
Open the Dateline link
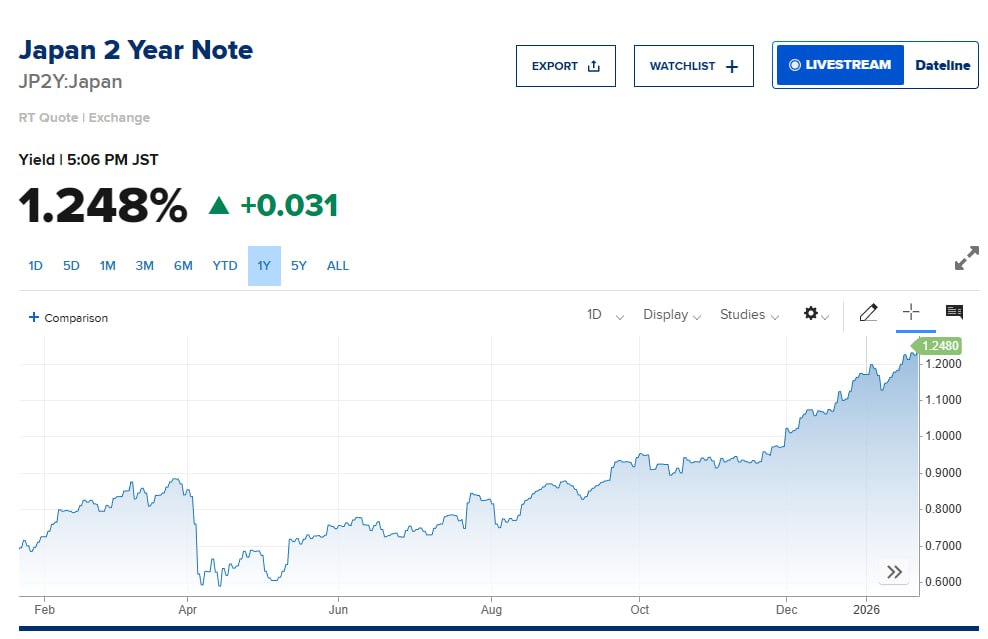pyautogui.click(x=942, y=65)
